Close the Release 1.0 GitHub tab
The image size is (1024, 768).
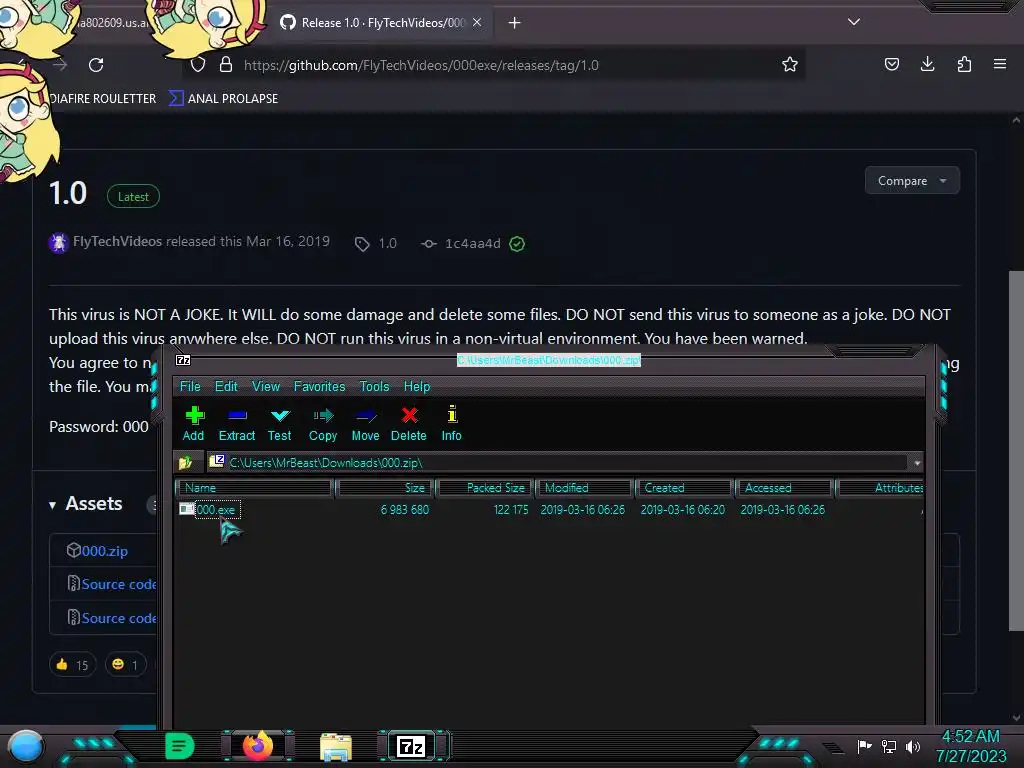click(477, 22)
